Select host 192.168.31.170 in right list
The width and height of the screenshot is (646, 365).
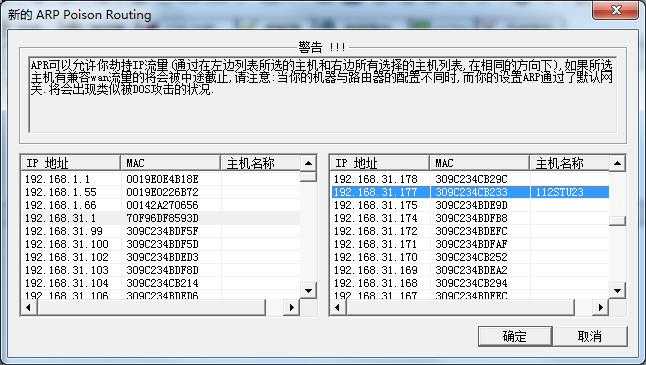pyautogui.click(x=470, y=257)
